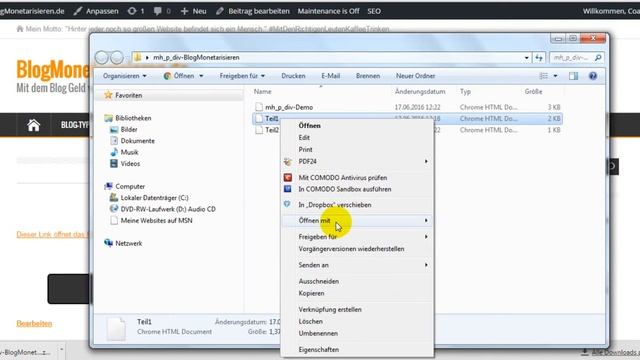
Task: Select Computer in the navigation pane
Action: tap(130, 186)
